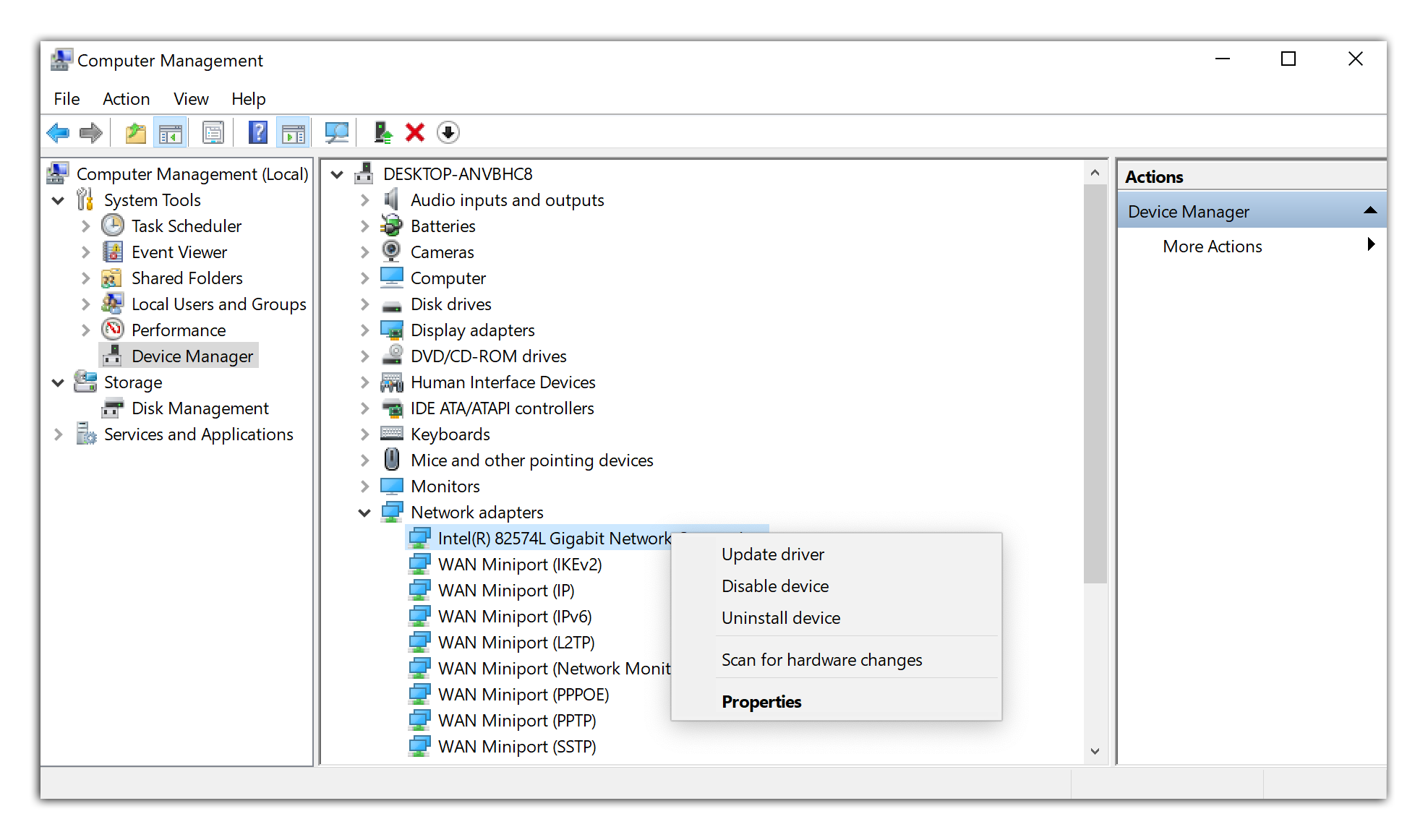Click the Performance gauge icon
The height and width of the screenshot is (840, 1428).
coord(113,330)
